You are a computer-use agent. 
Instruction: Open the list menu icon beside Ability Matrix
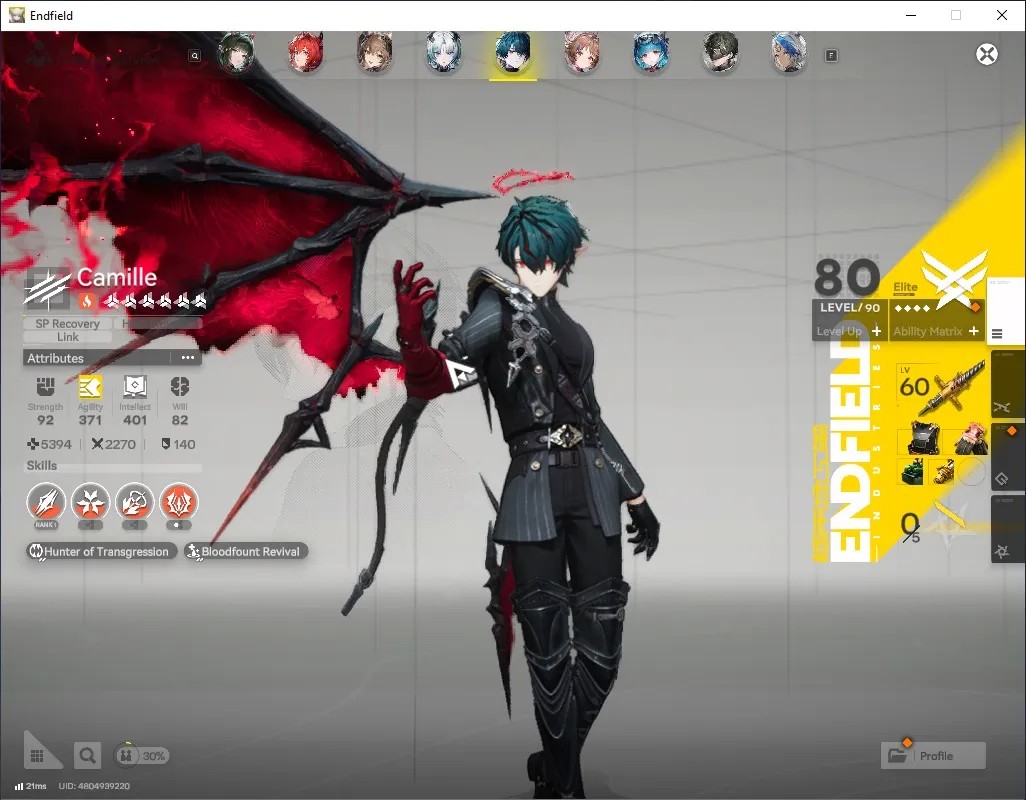point(997,334)
